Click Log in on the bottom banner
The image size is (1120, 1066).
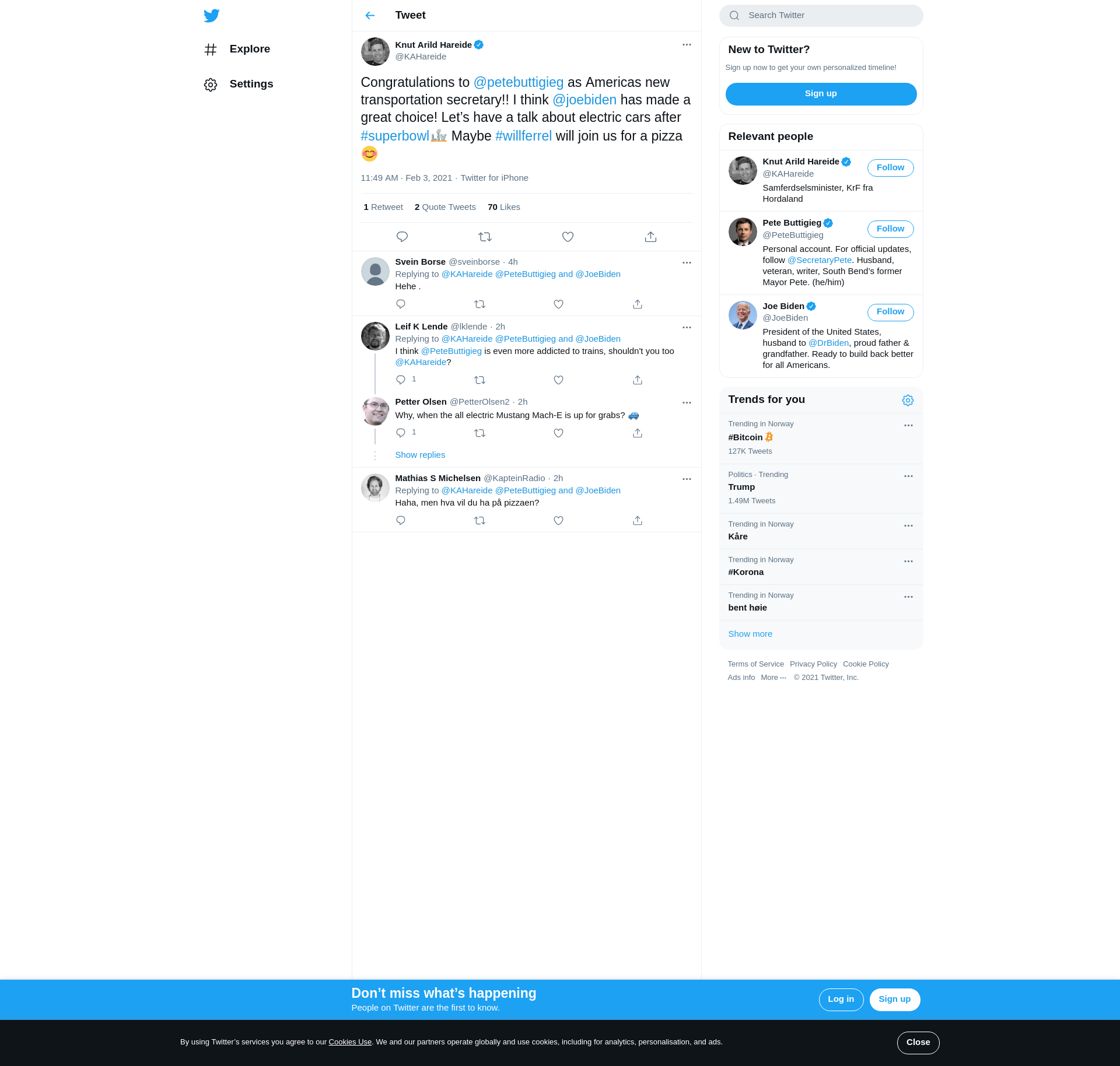tap(841, 1000)
